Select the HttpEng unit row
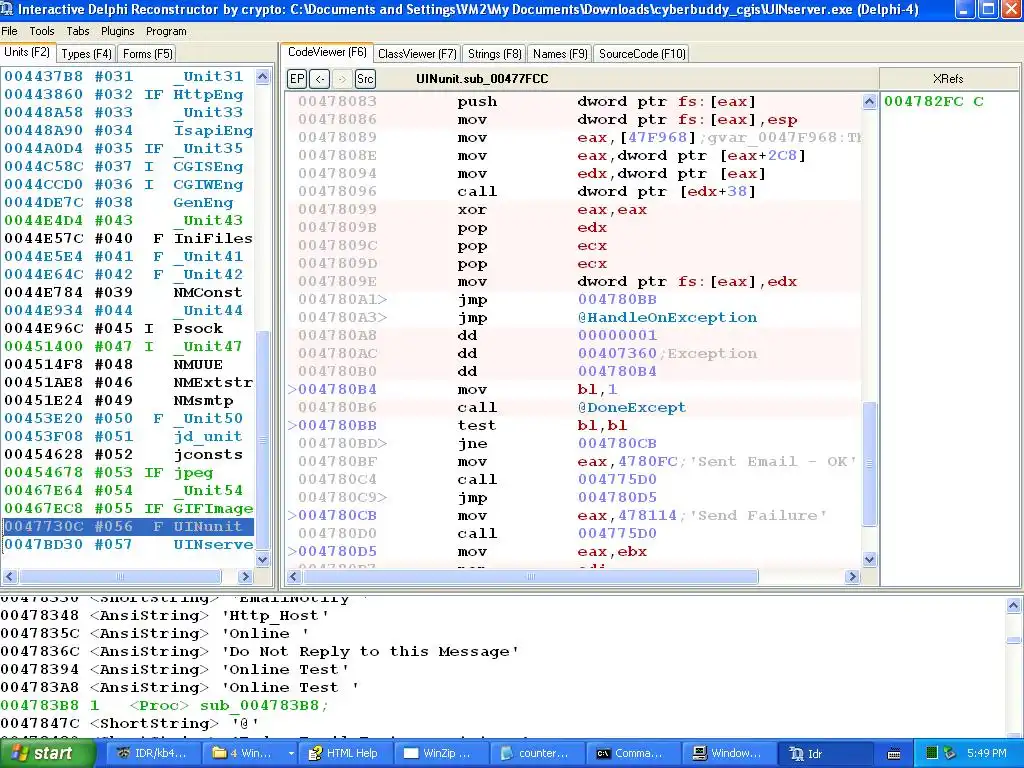This screenshot has height=768, width=1024. [128, 95]
